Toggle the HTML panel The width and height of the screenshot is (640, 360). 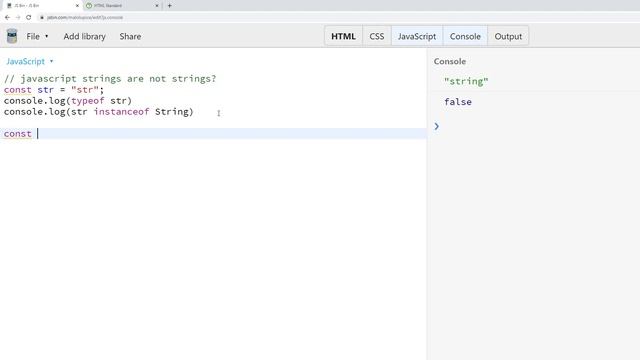pyautogui.click(x=343, y=36)
